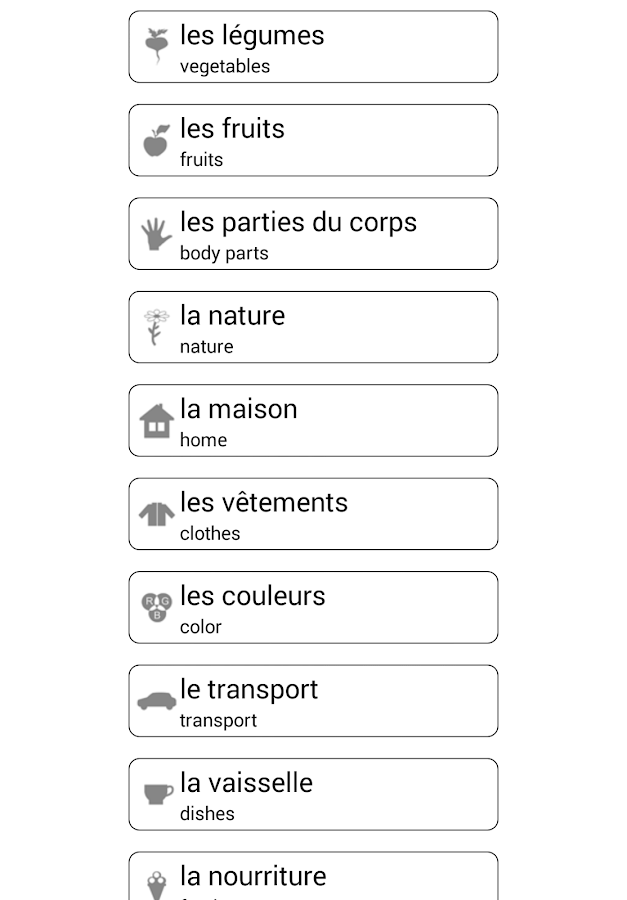Image resolution: width=627 pixels, height=900 pixels.
Task: Tap the apple icon for fruits
Action: pyautogui.click(x=156, y=141)
